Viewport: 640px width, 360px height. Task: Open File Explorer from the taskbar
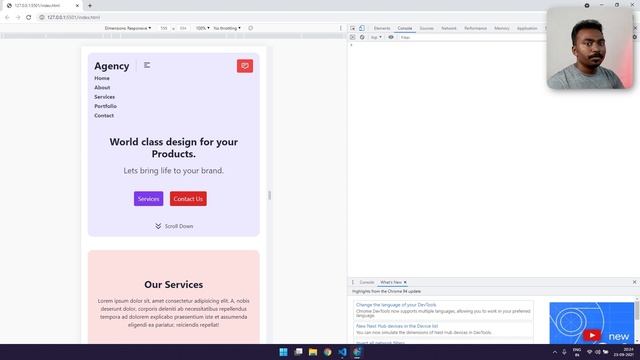(x=313, y=352)
